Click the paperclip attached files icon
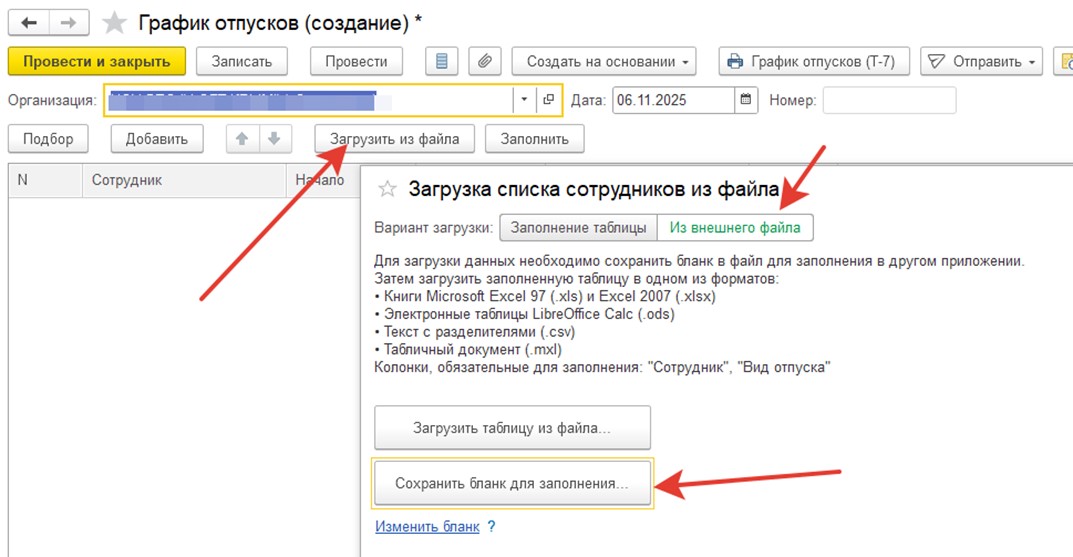 pyautogui.click(x=484, y=61)
